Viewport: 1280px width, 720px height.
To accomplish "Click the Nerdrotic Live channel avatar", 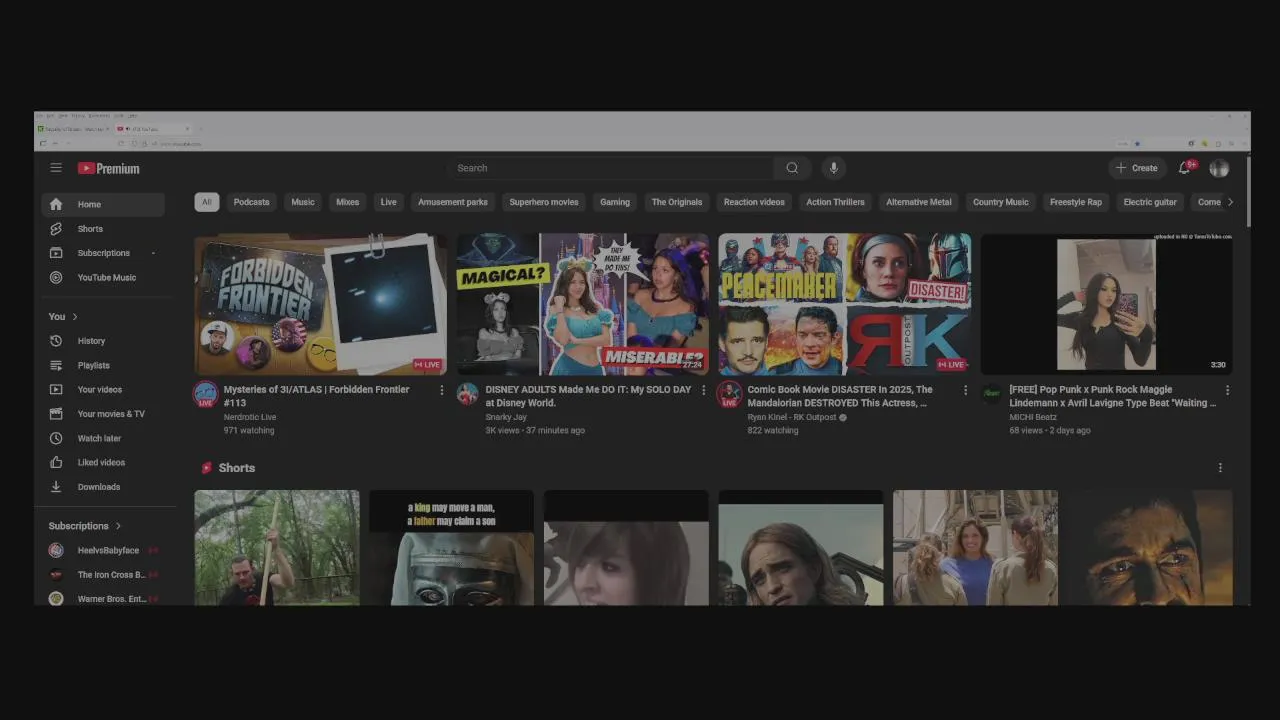I will [x=205, y=393].
